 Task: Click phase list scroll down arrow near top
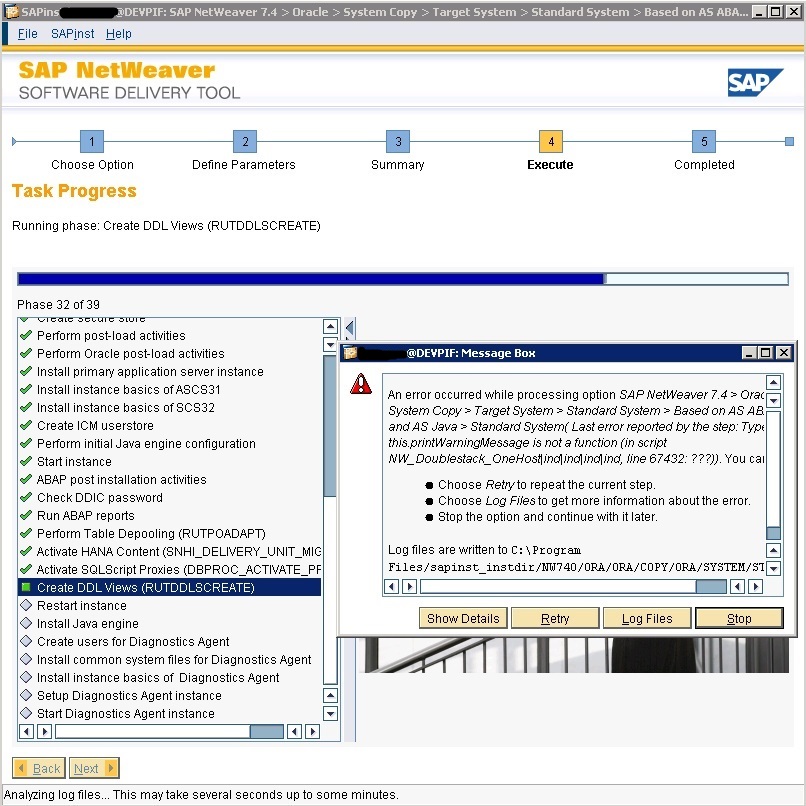(331, 344)
